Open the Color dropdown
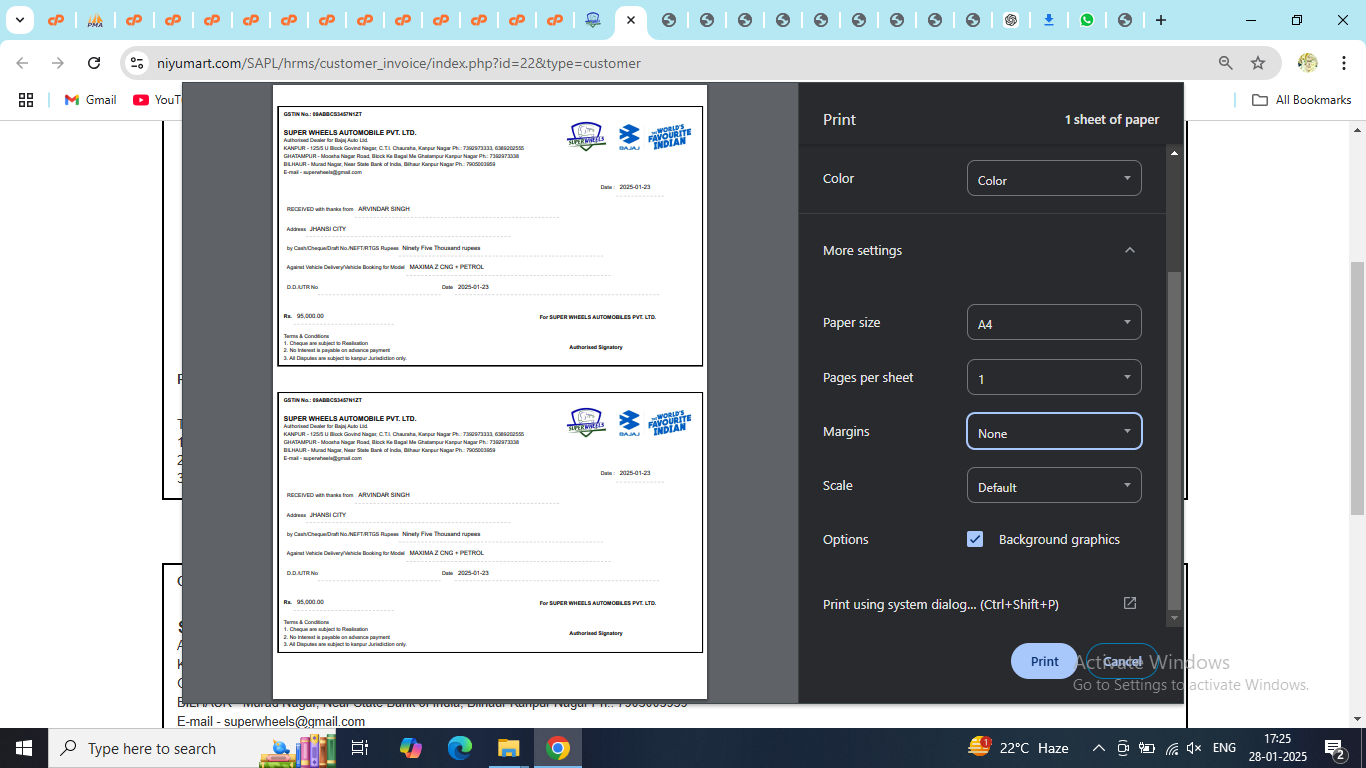Image resolution: width=1366 pixels, height=768 pixels. (x=1053, y=179)
